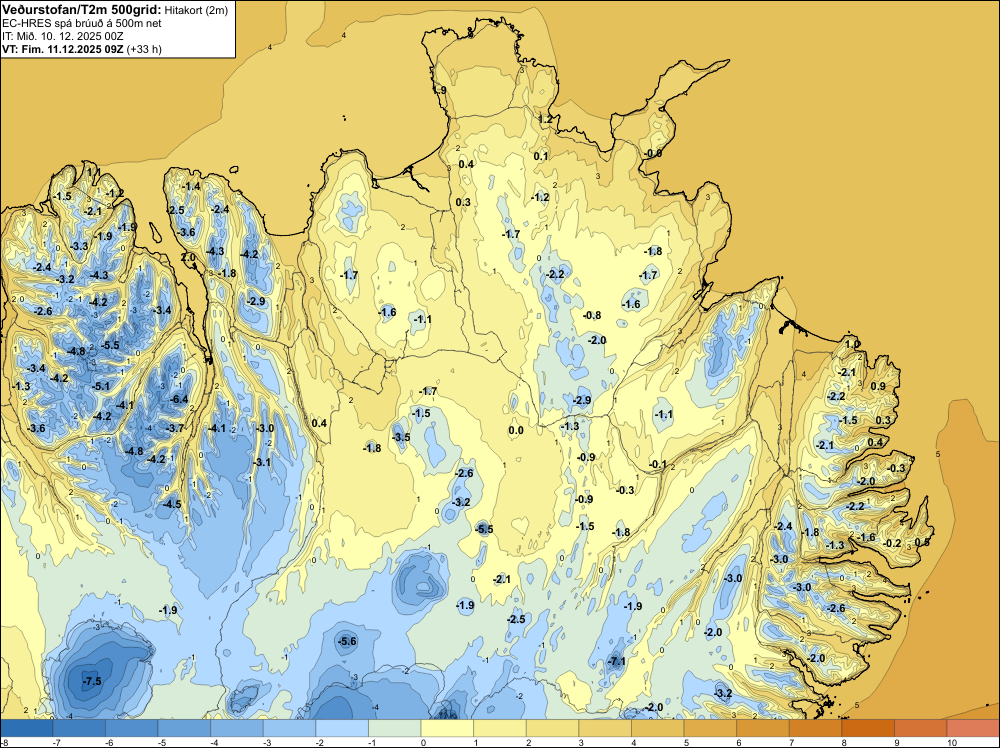1000x748 pixels.
Task: Click the "-1.4" temperature value on the map
Action: [x=191, y=186]
